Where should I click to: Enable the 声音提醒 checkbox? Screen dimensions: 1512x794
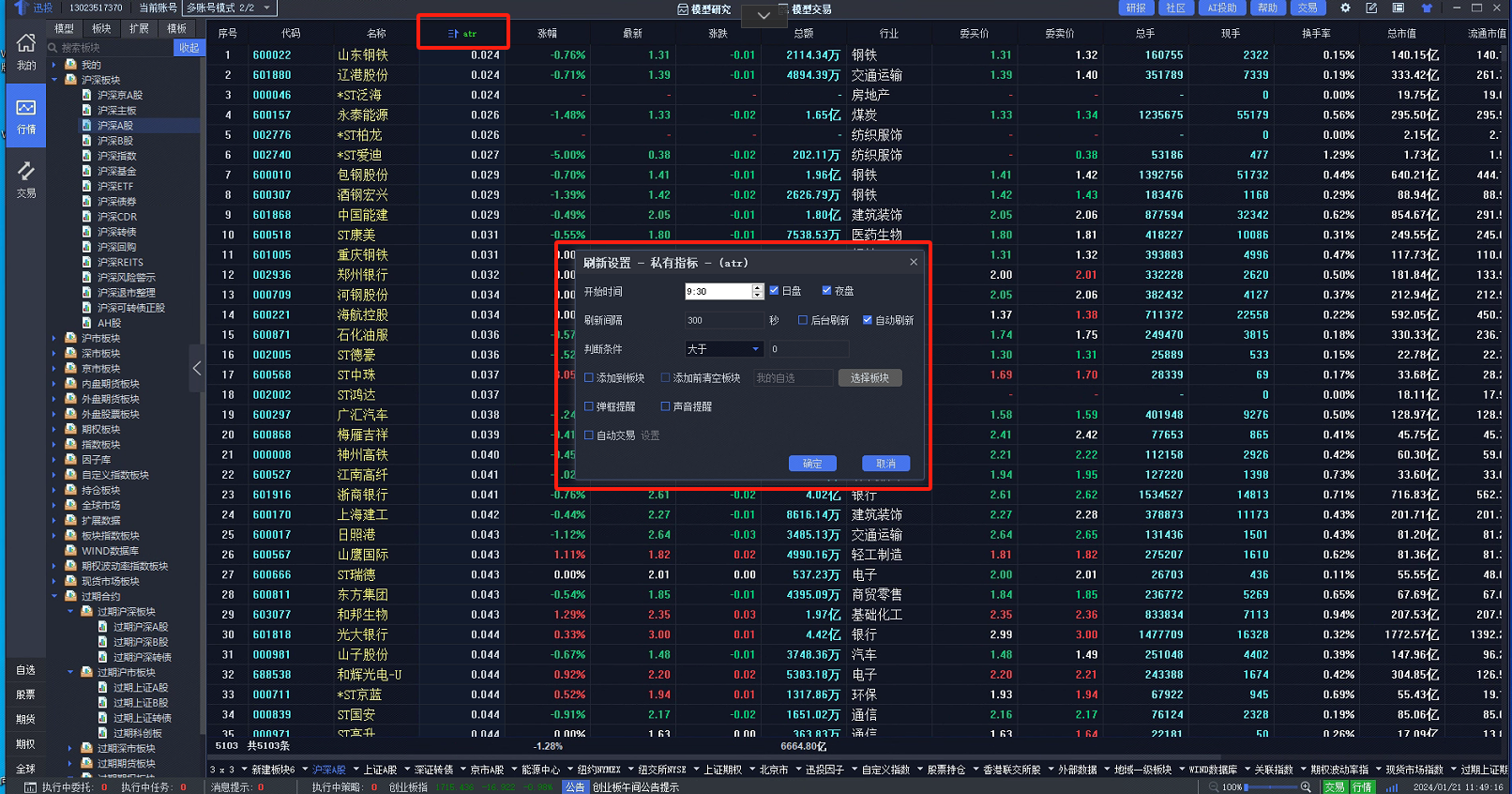pyautogui.click(x=665, y=406)
